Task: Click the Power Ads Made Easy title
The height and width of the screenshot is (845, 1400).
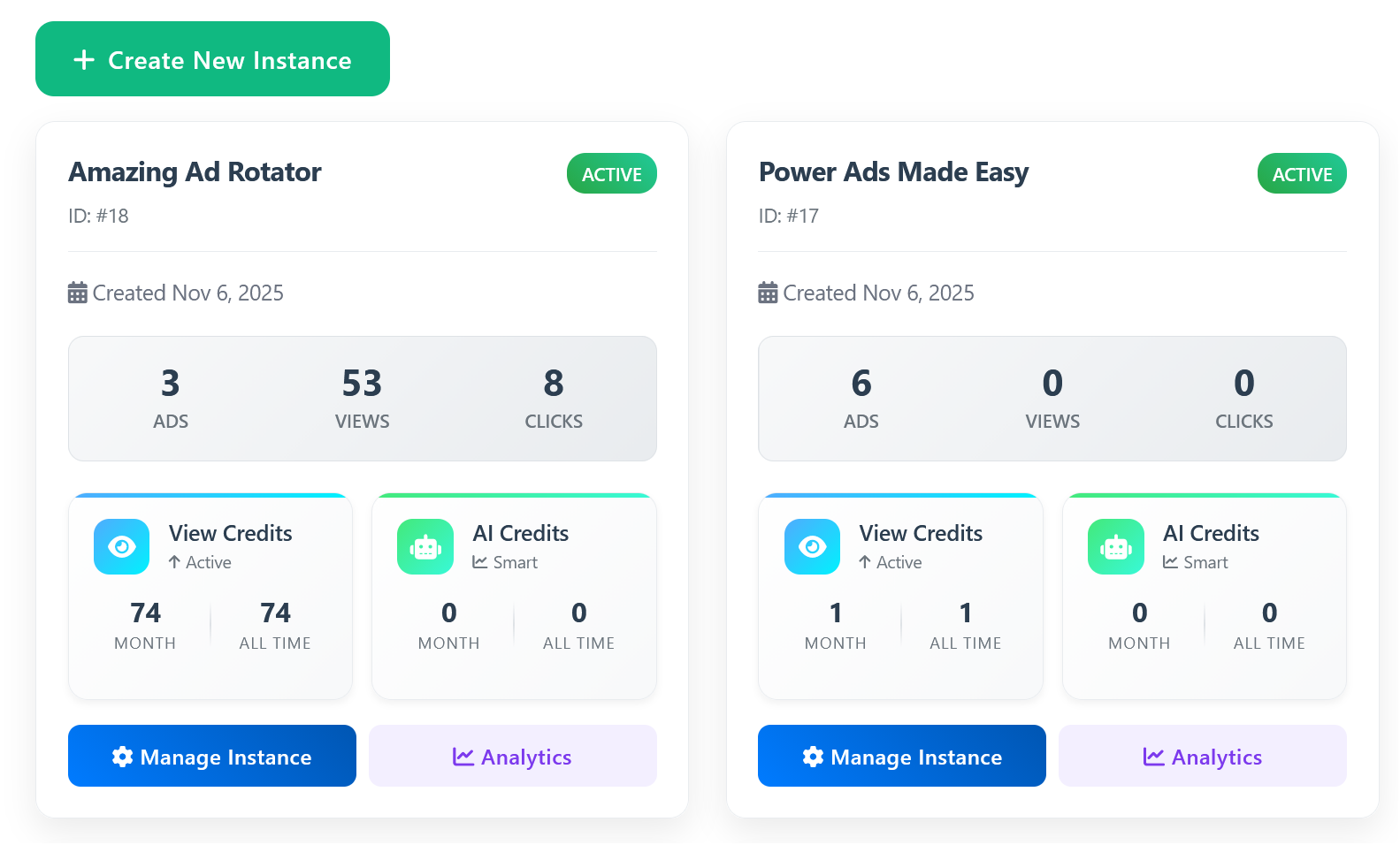Action: [893, 171]
